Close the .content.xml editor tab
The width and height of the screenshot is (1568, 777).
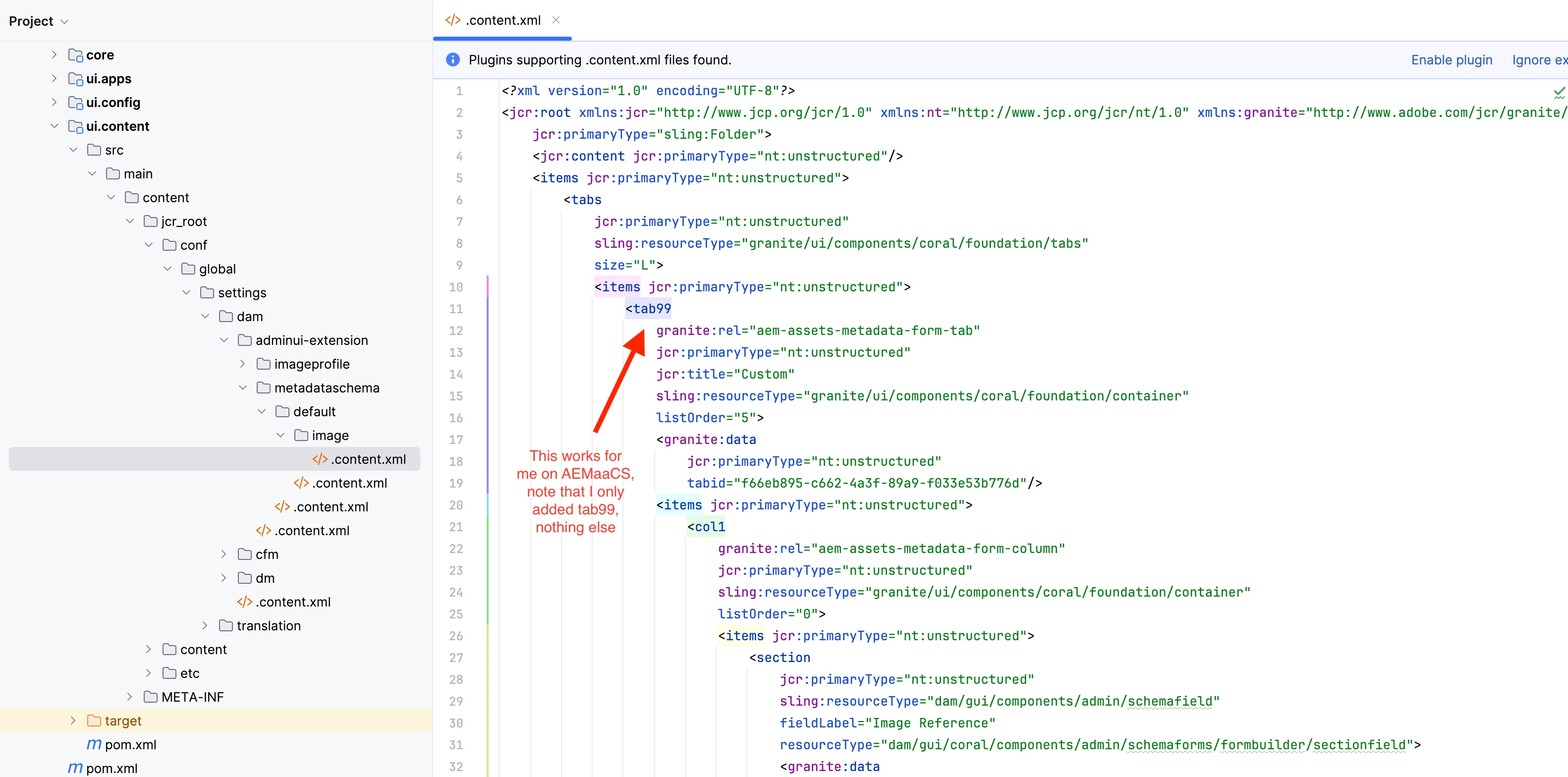pos(555,20)
